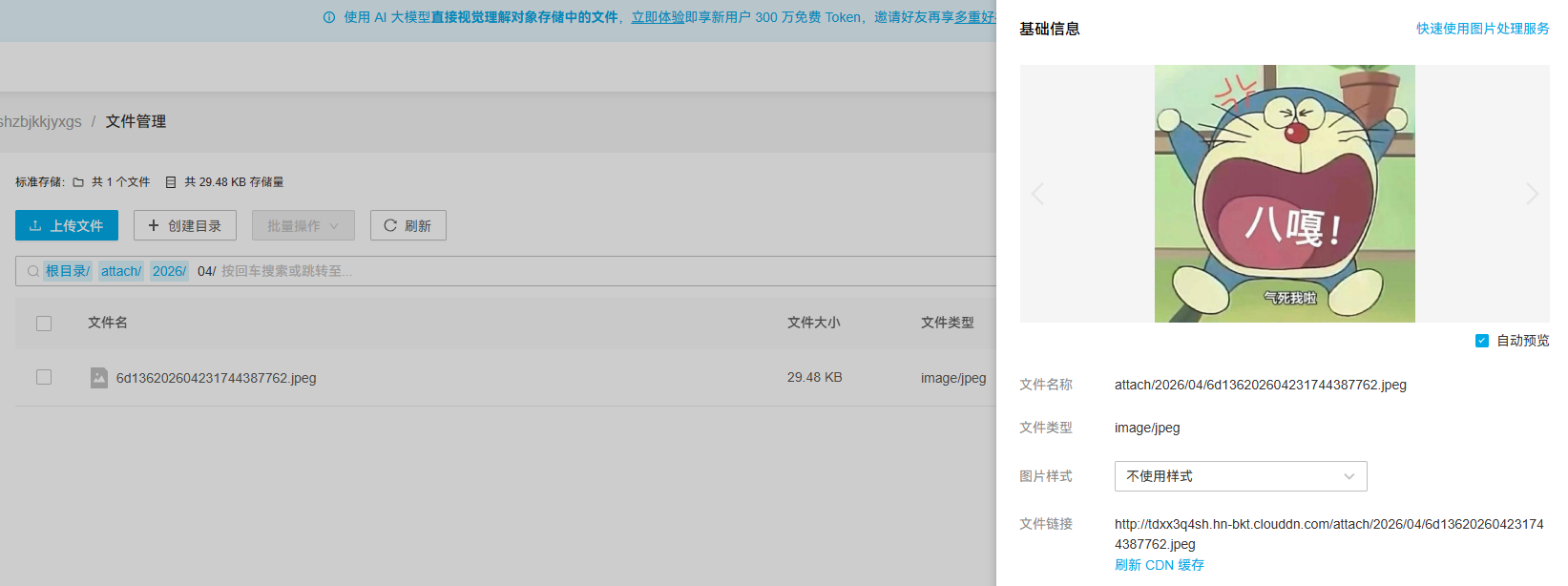
Task: Show the previous image with the left arrow
Action: (1038, 194)
